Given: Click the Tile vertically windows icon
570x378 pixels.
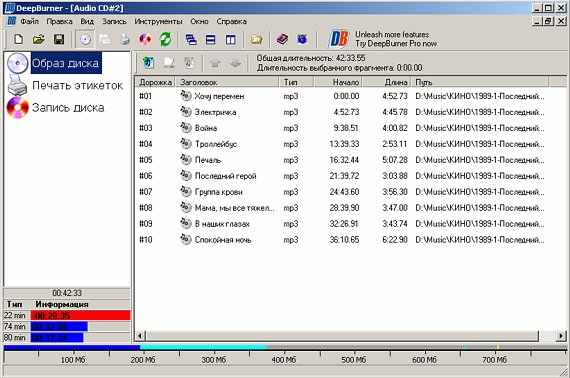Looking at the screenshot, I should coord(230,39).
